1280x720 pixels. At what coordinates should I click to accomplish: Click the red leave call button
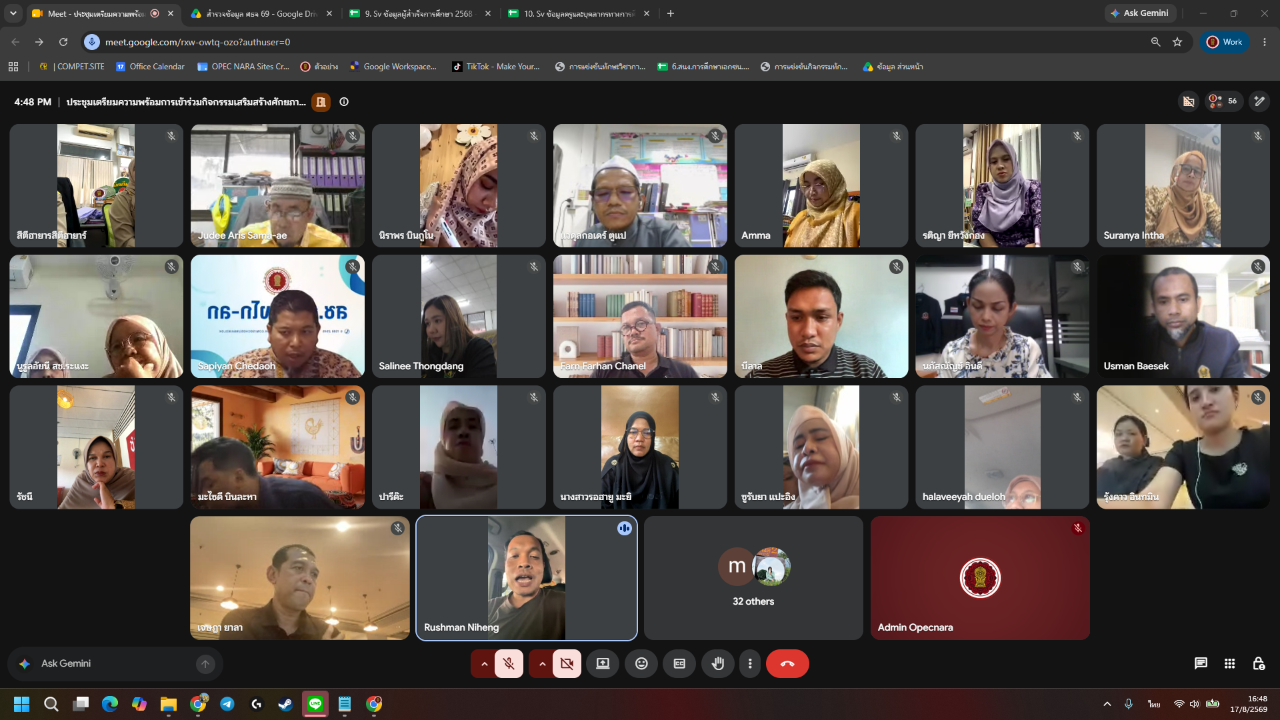[x=787, y=663]
